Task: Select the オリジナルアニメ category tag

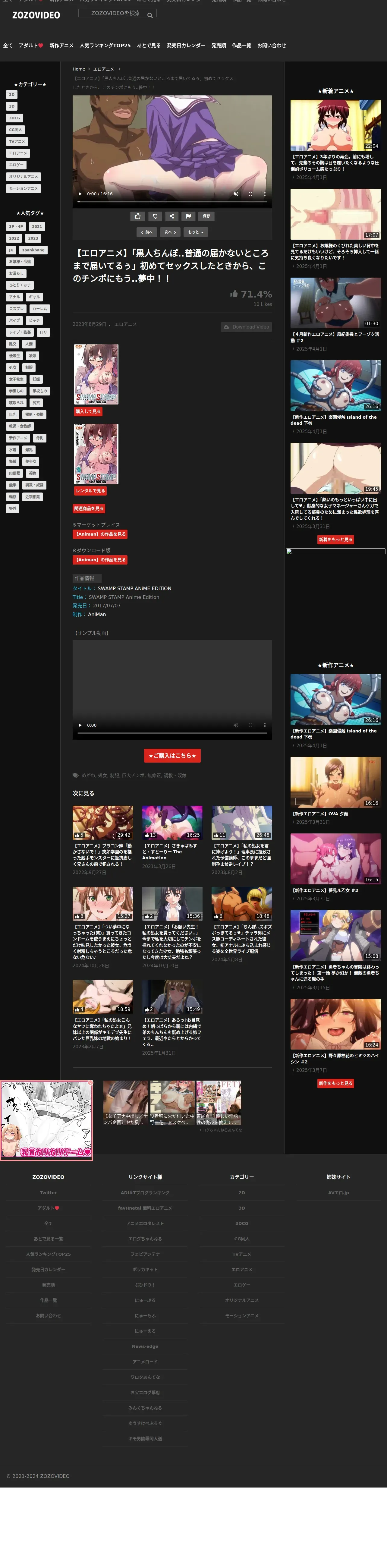Action: [23, 177]
